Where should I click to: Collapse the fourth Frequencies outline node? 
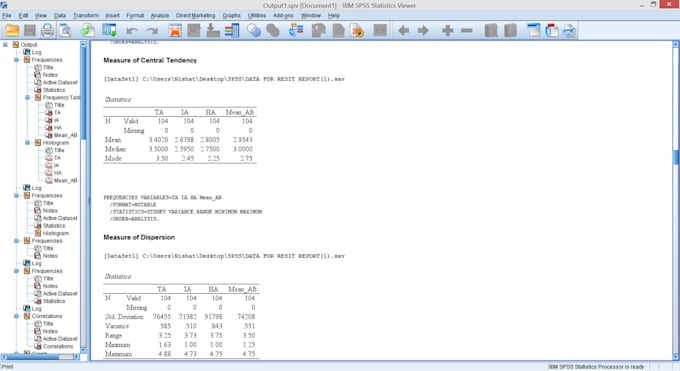(16, 271)
